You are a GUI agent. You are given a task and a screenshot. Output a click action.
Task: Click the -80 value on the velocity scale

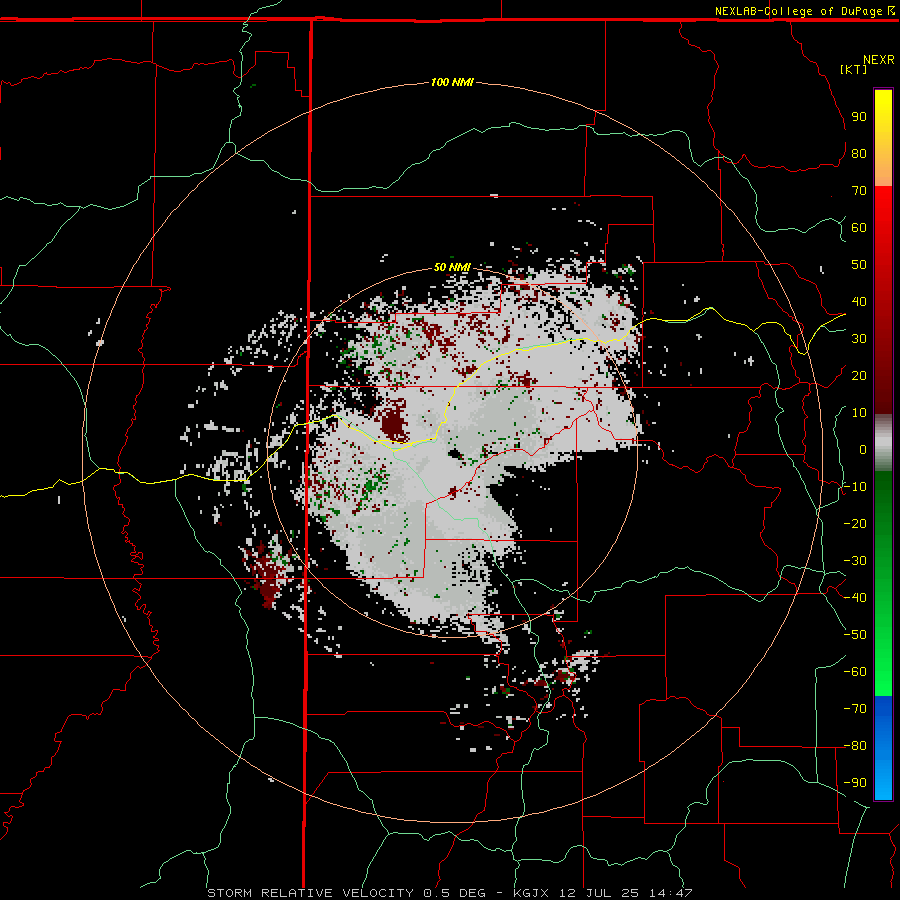tap(855, 746)
